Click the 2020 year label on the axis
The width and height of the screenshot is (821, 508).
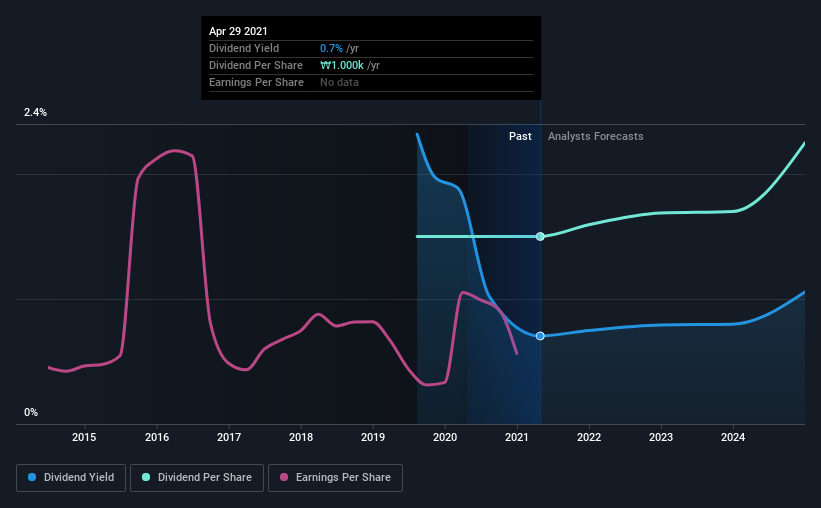pyautogui.click(x=445, y=437)
